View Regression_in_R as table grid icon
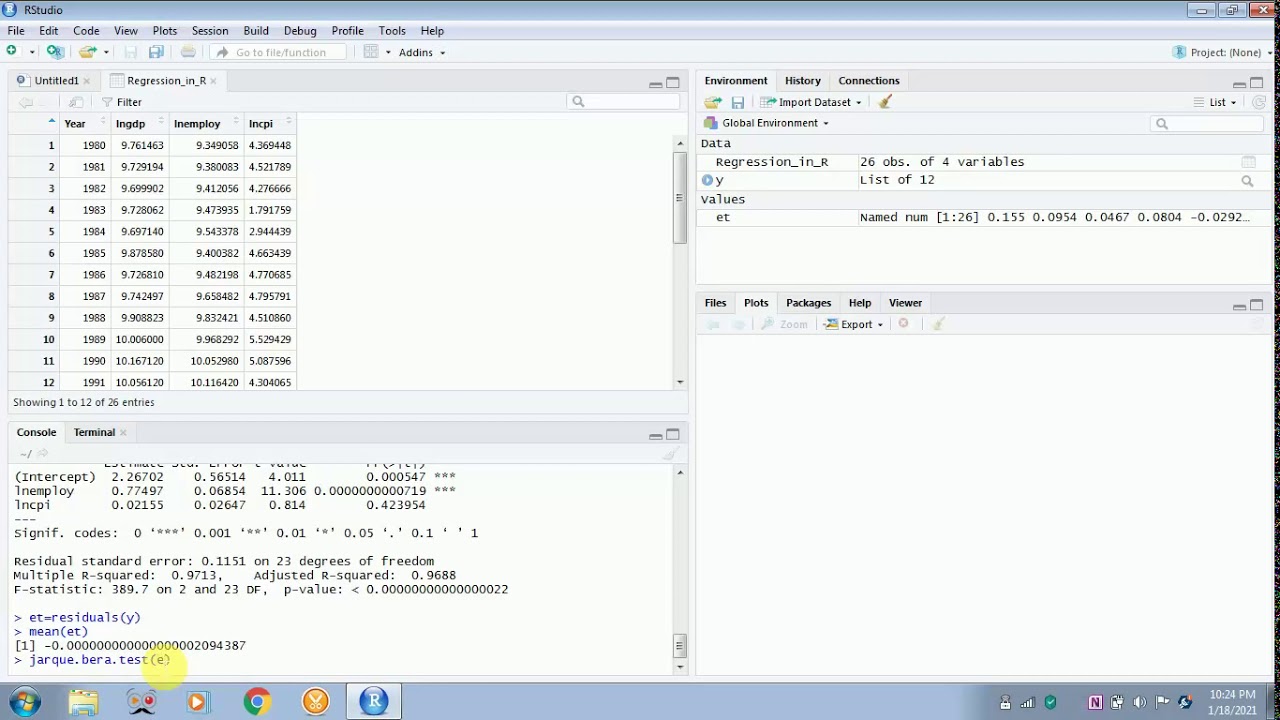 coord(1248,162)
